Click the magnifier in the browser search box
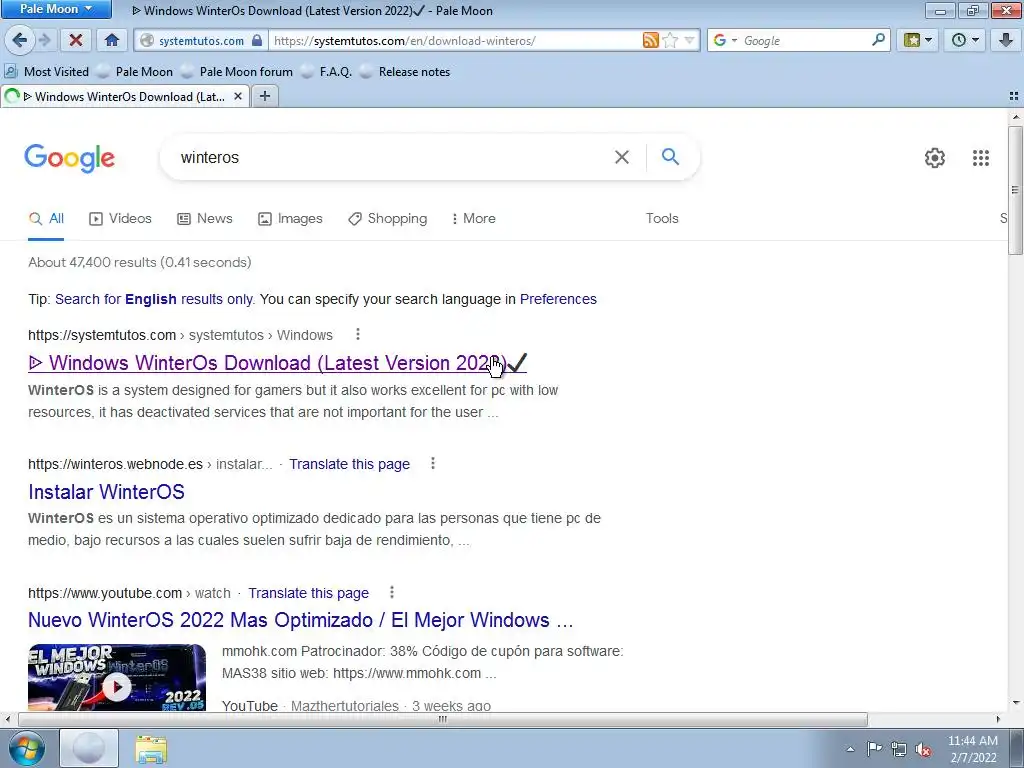The height and width of the screenshot is (768, 1024). [x=878, y=40]
